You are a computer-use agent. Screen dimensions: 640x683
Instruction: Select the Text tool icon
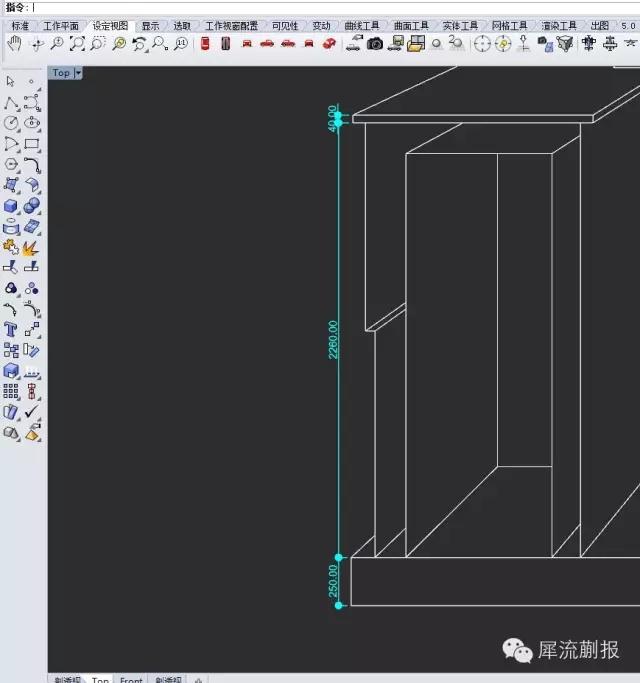click(10, 330)
